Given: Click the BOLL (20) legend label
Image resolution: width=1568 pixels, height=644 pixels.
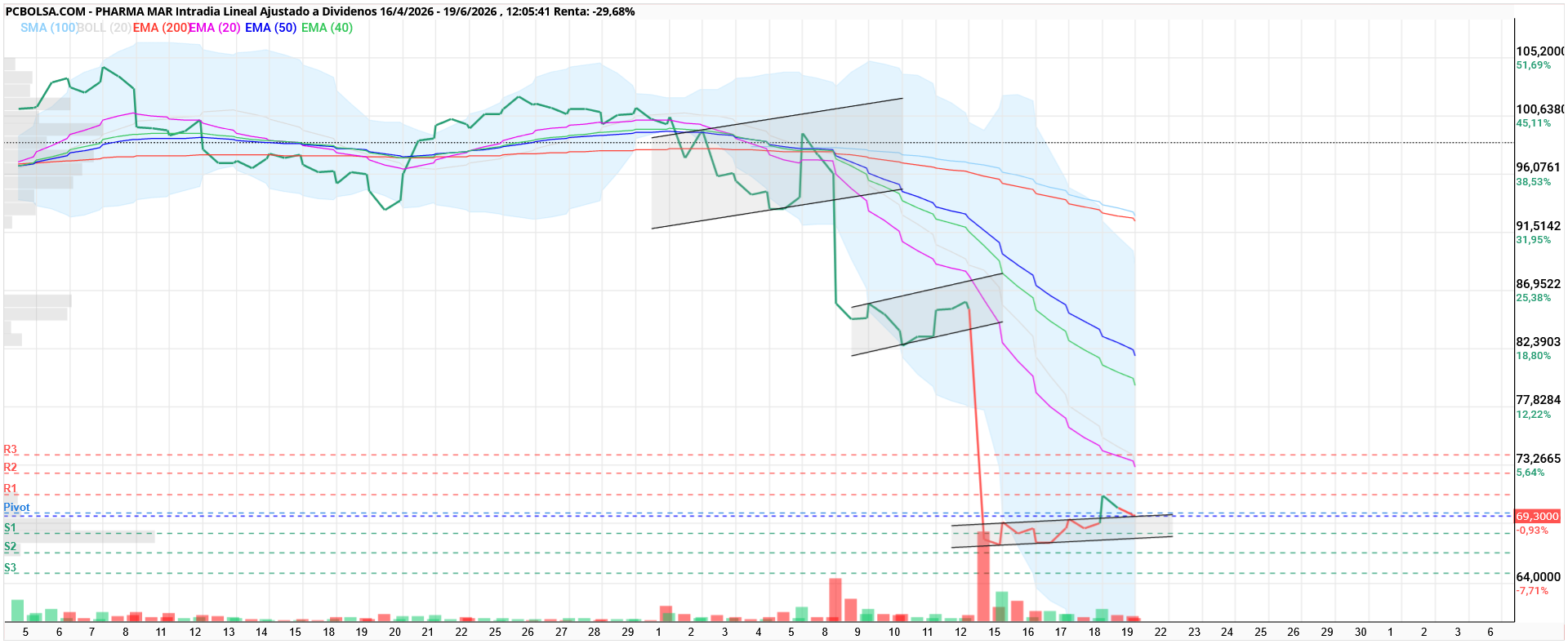Looking at the screenshot, I should pyautogui.click(x=104, y=28).
